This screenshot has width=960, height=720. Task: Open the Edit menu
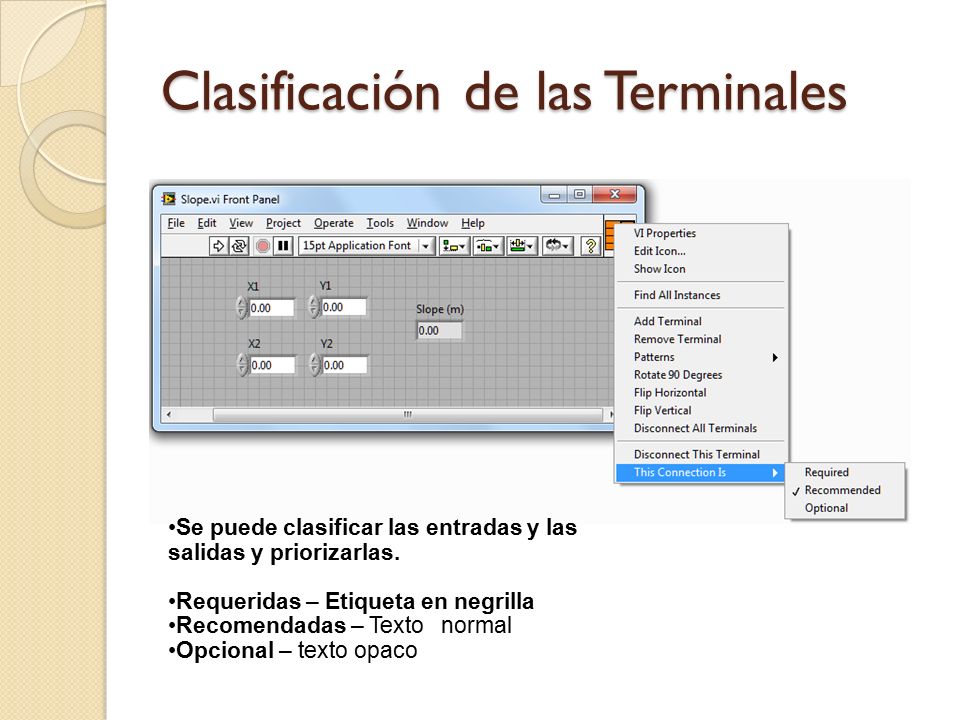[x=207, y=223]
